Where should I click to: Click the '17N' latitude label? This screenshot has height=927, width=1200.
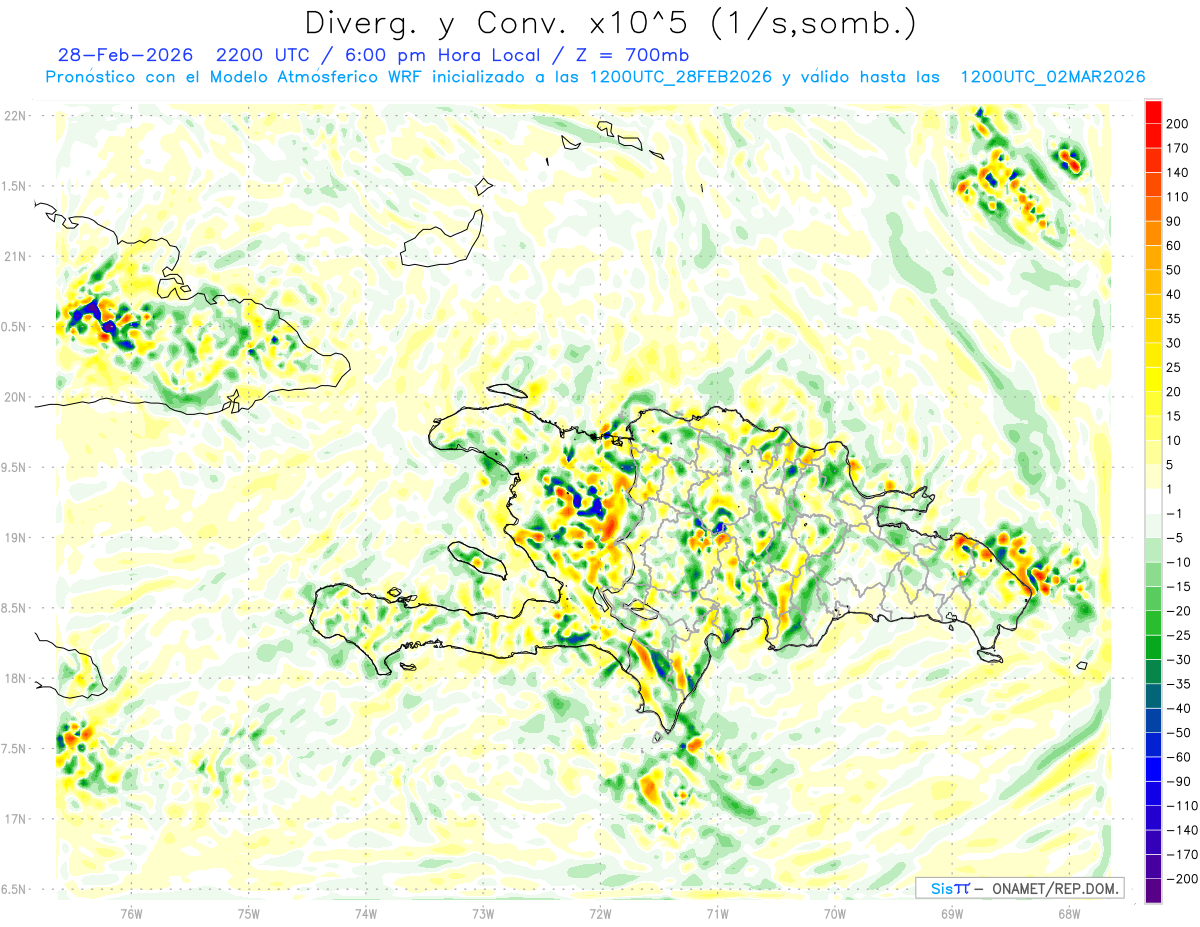pos(16,819)
